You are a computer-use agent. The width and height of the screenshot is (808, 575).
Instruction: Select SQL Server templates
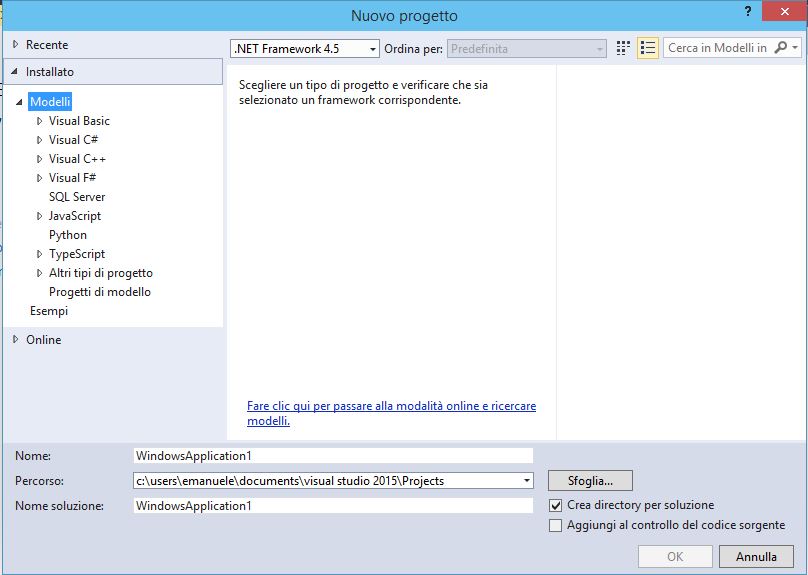pos(77,197)
